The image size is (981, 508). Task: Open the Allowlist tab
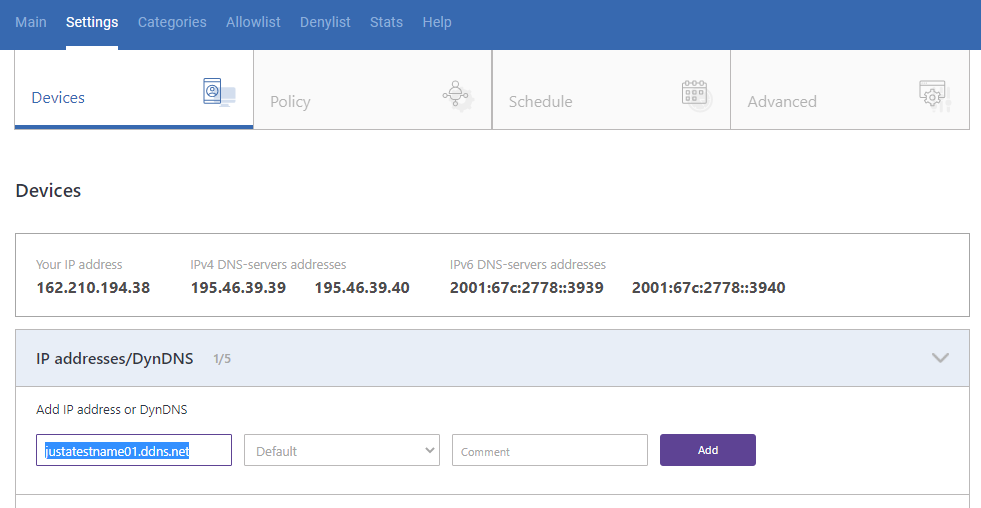pyautogui.click(x=253, y=22)
